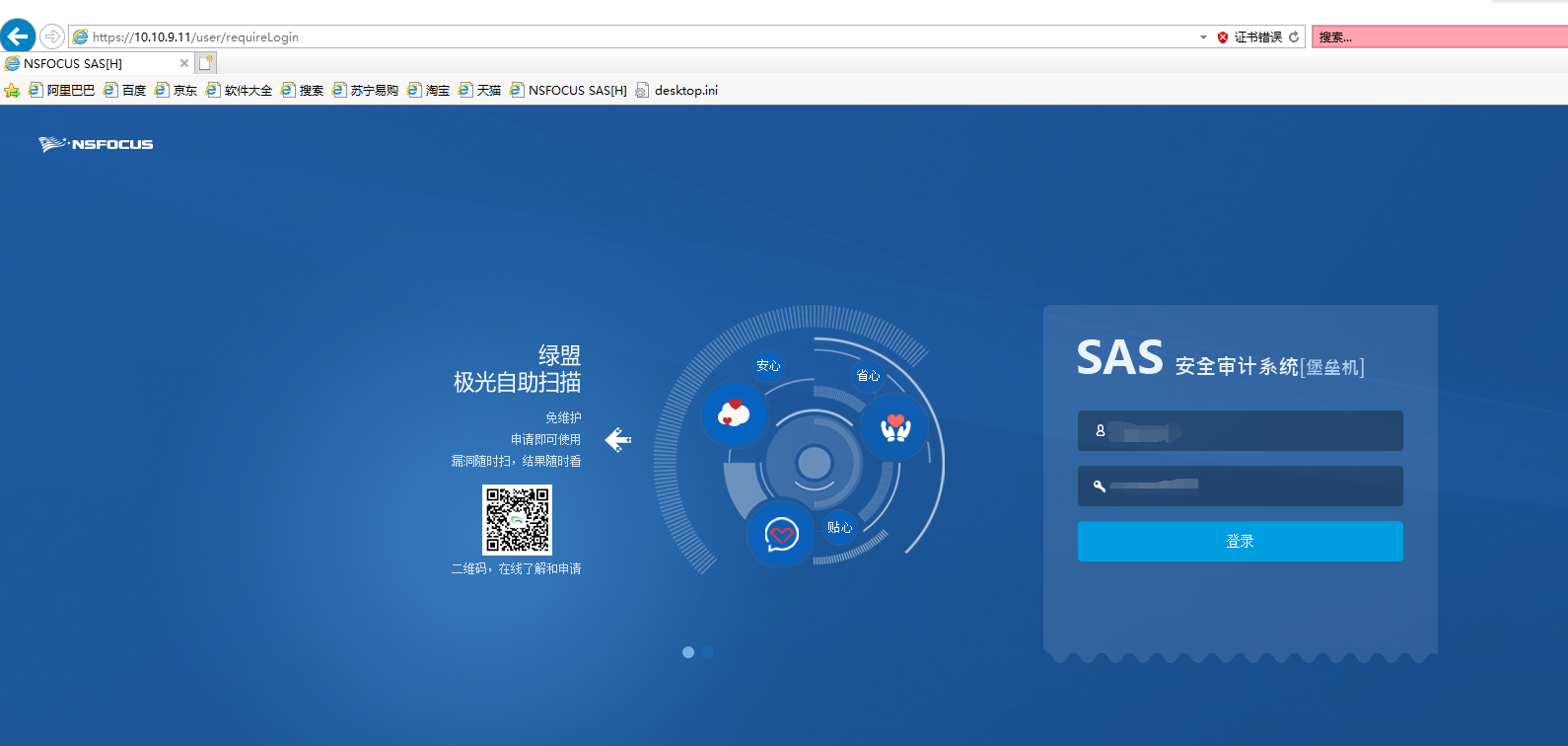This screenshot has height=746, width=1568.
Task: Click the user icon in username field
Action: (x=1101, y=430)
